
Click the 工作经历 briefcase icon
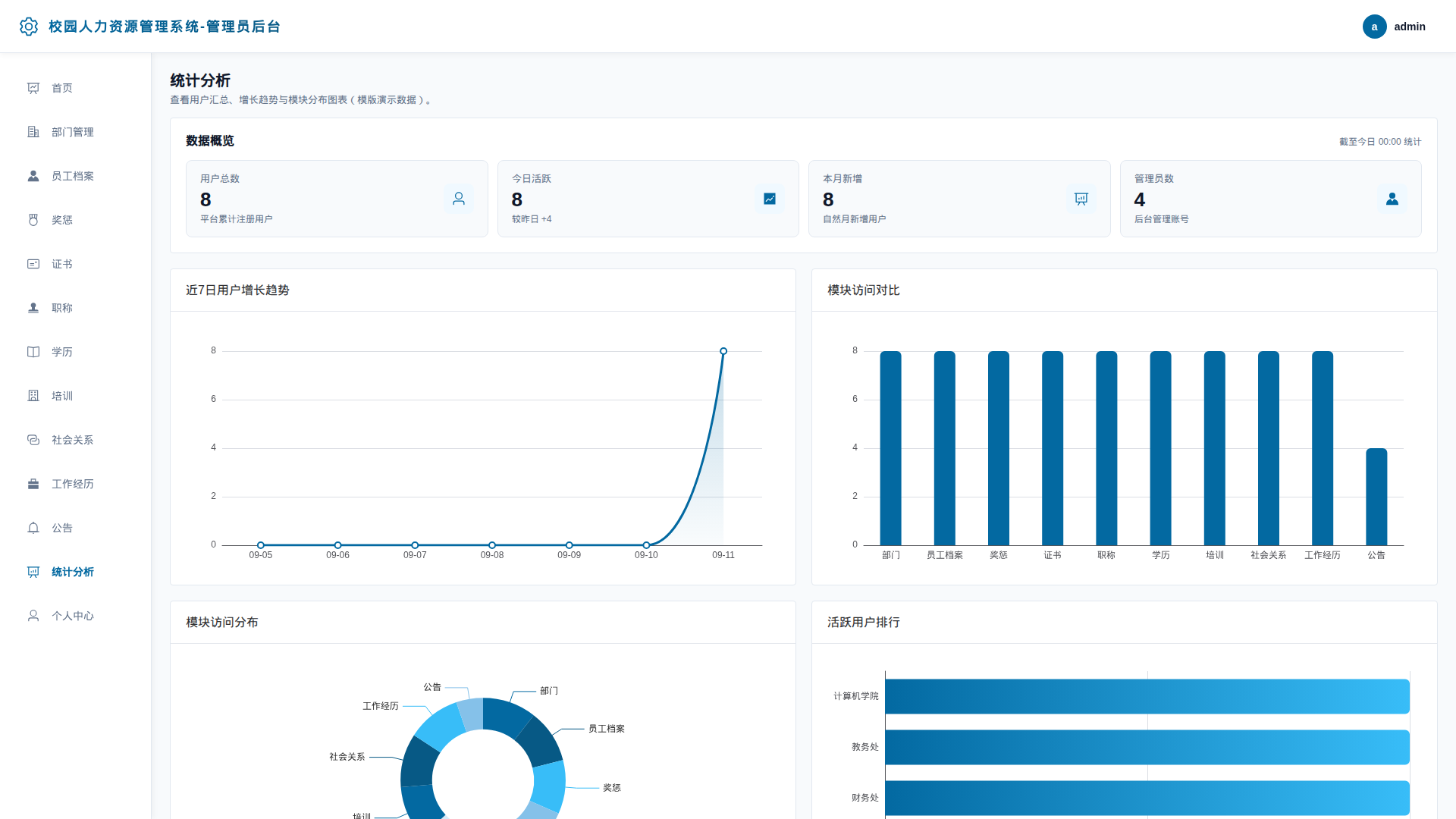[x=33, y=484]
